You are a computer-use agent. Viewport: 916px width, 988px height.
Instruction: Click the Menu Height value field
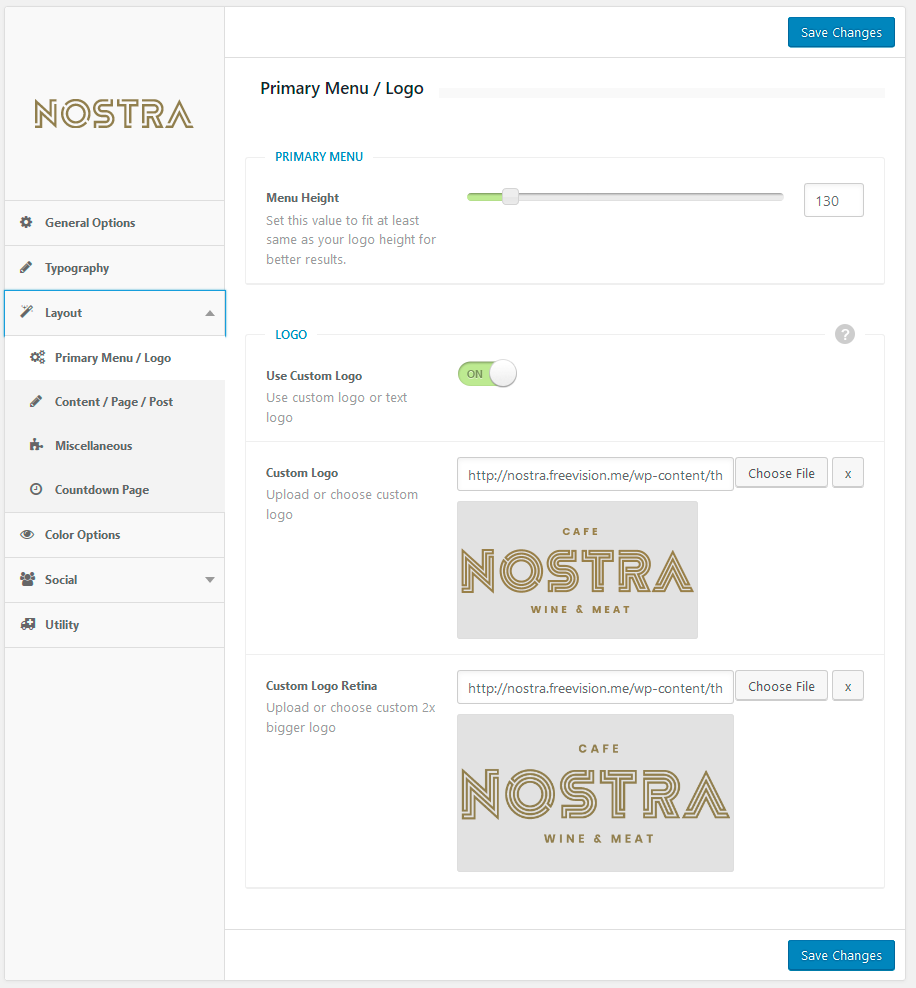click(833, 200)
